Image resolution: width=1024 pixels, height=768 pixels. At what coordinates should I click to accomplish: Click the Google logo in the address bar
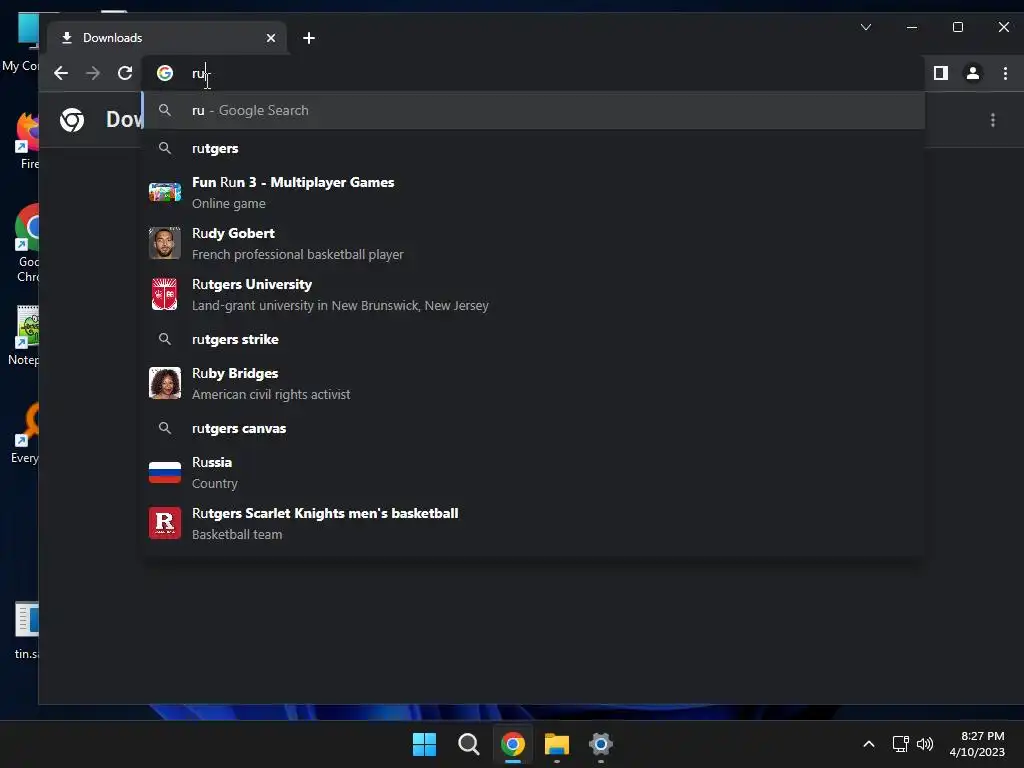[165, 73]
